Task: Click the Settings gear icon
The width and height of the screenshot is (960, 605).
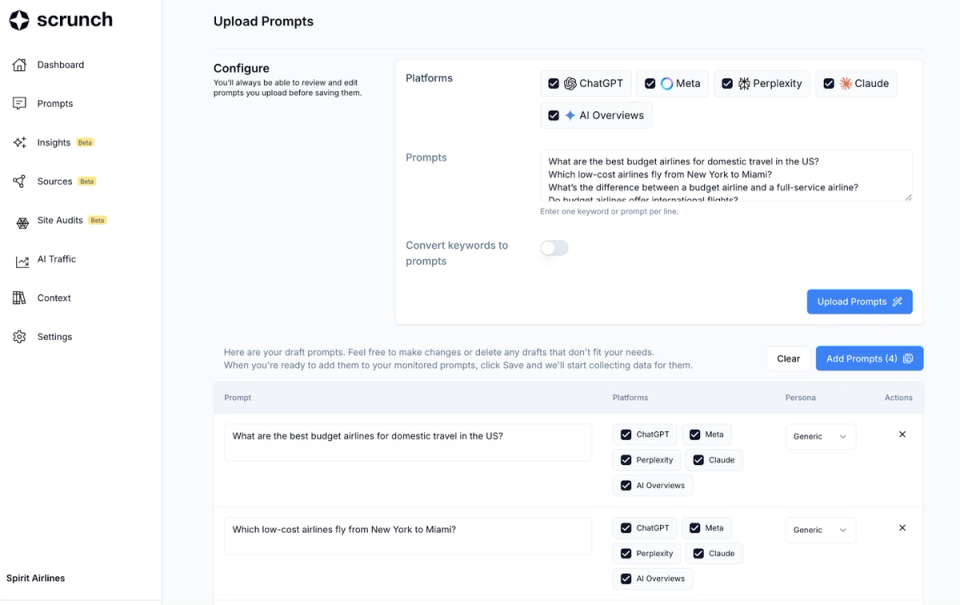Action: tap(20, 337)
